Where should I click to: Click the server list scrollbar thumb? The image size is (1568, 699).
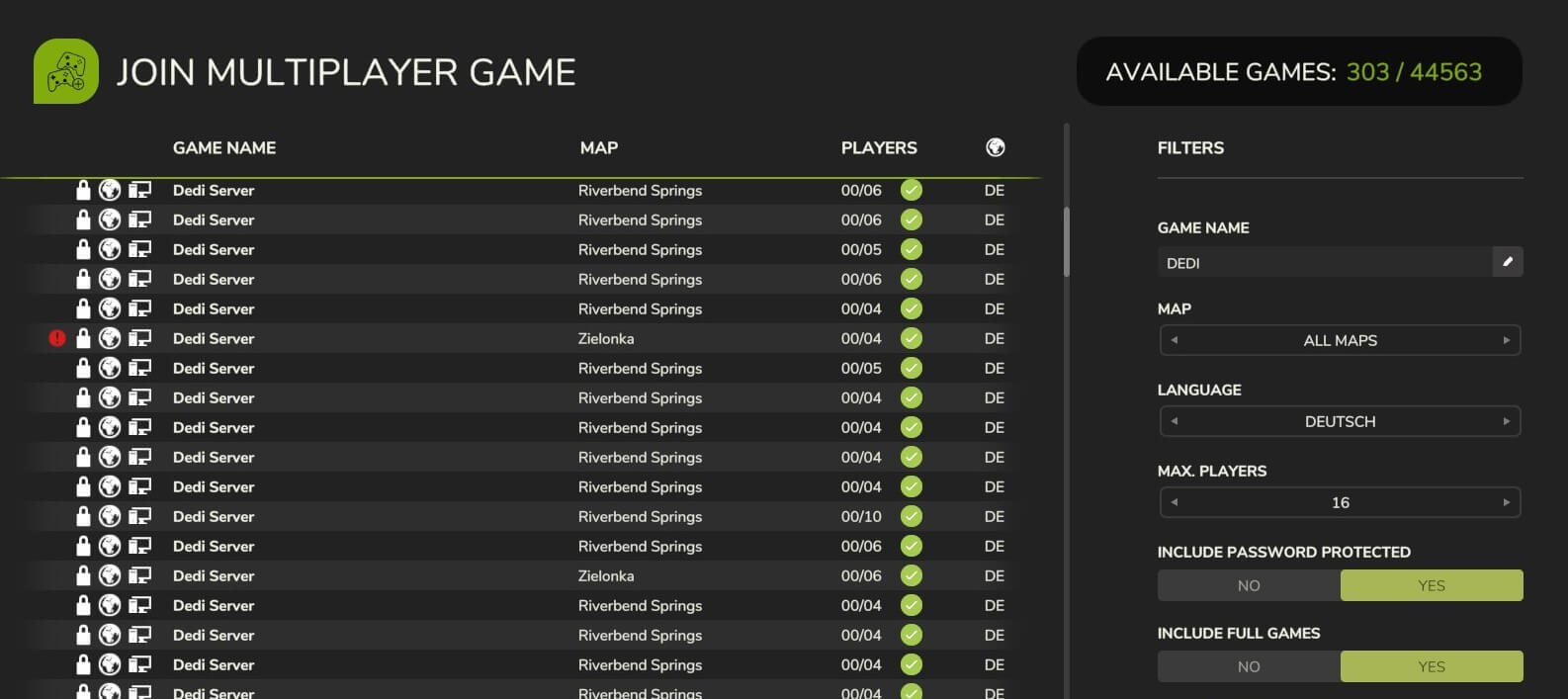(x=1067, y=241)
